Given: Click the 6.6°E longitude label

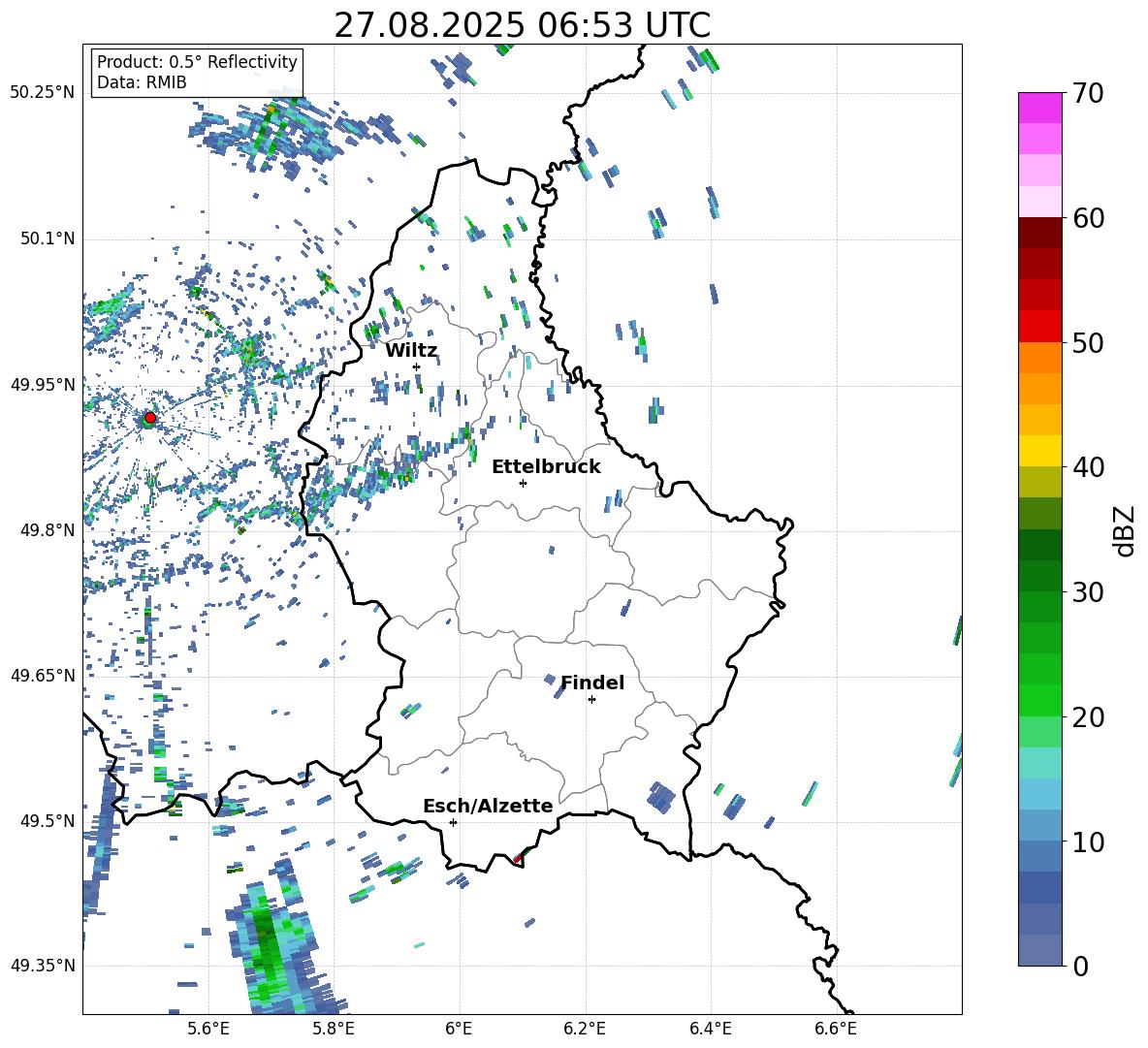Looking at the screenshot, I should point(836,1029).
